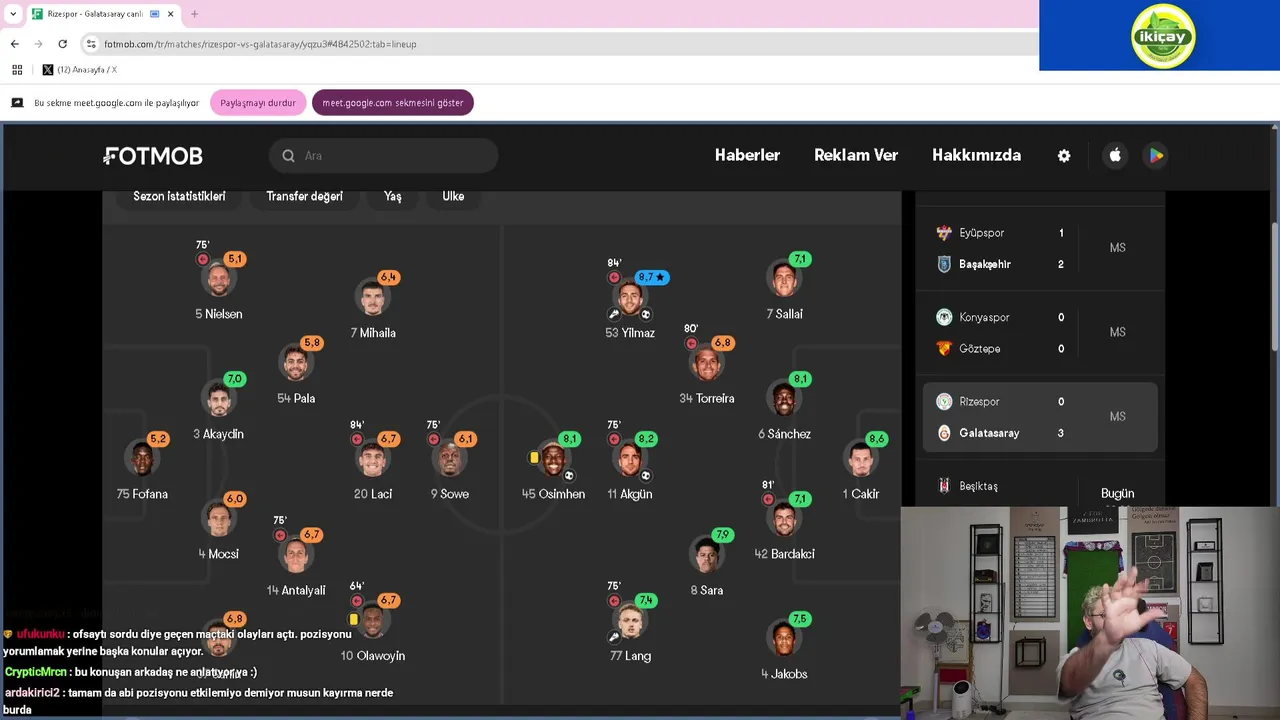Image resolution: width=1280 pixels, height=720 pixels.
Task: Open player Sallai's photo
Action: tap(784, 279)
